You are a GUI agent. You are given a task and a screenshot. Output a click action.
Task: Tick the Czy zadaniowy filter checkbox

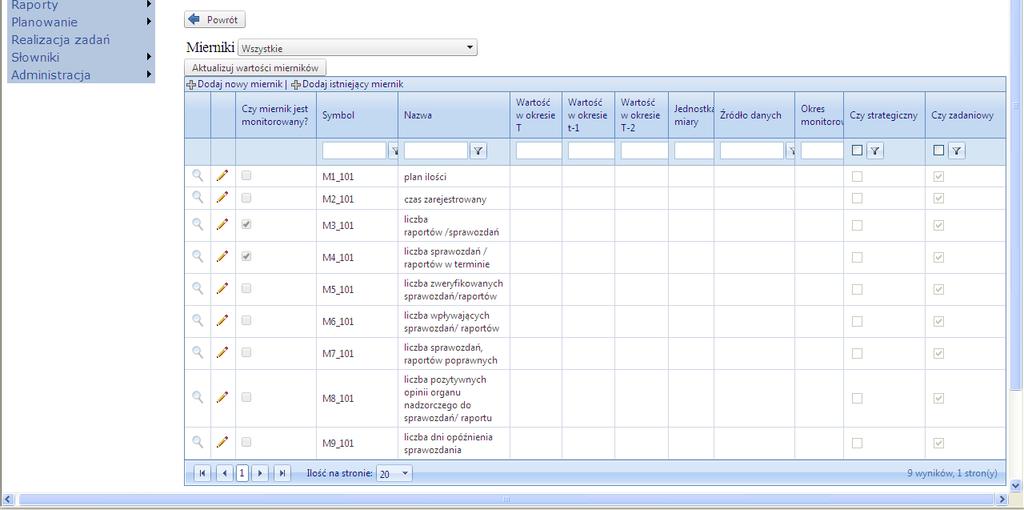[x=938, y=150]
